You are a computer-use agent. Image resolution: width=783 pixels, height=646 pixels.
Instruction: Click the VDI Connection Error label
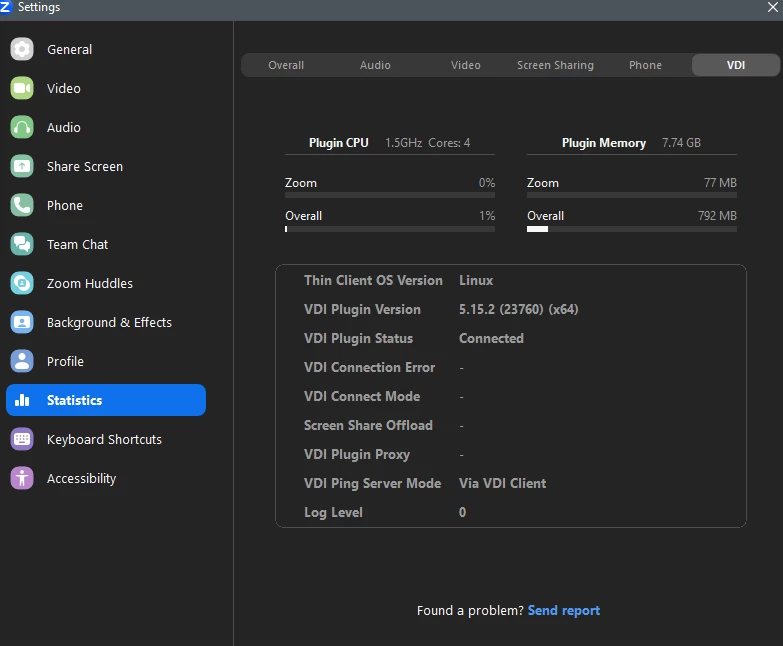[370, 367]
